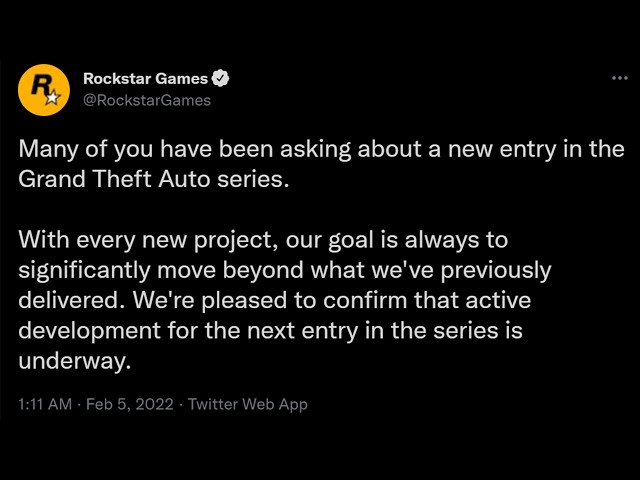Click the word 'confirm' in the tweet
Viewport: 640px width, 480px height.
(x=365, y=300)
